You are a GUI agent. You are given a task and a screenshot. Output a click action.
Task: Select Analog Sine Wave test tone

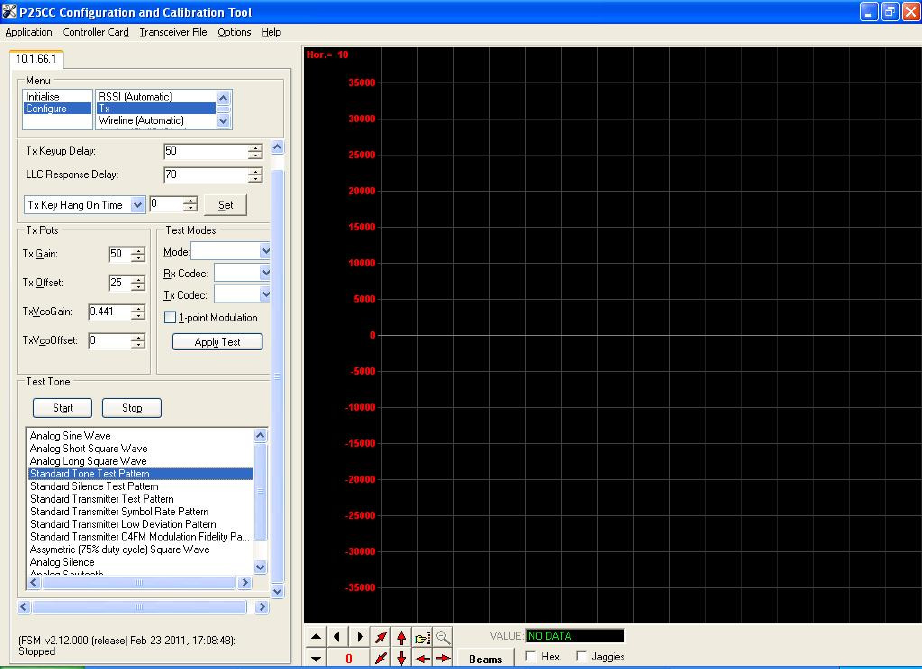click(x=141, y=436)
